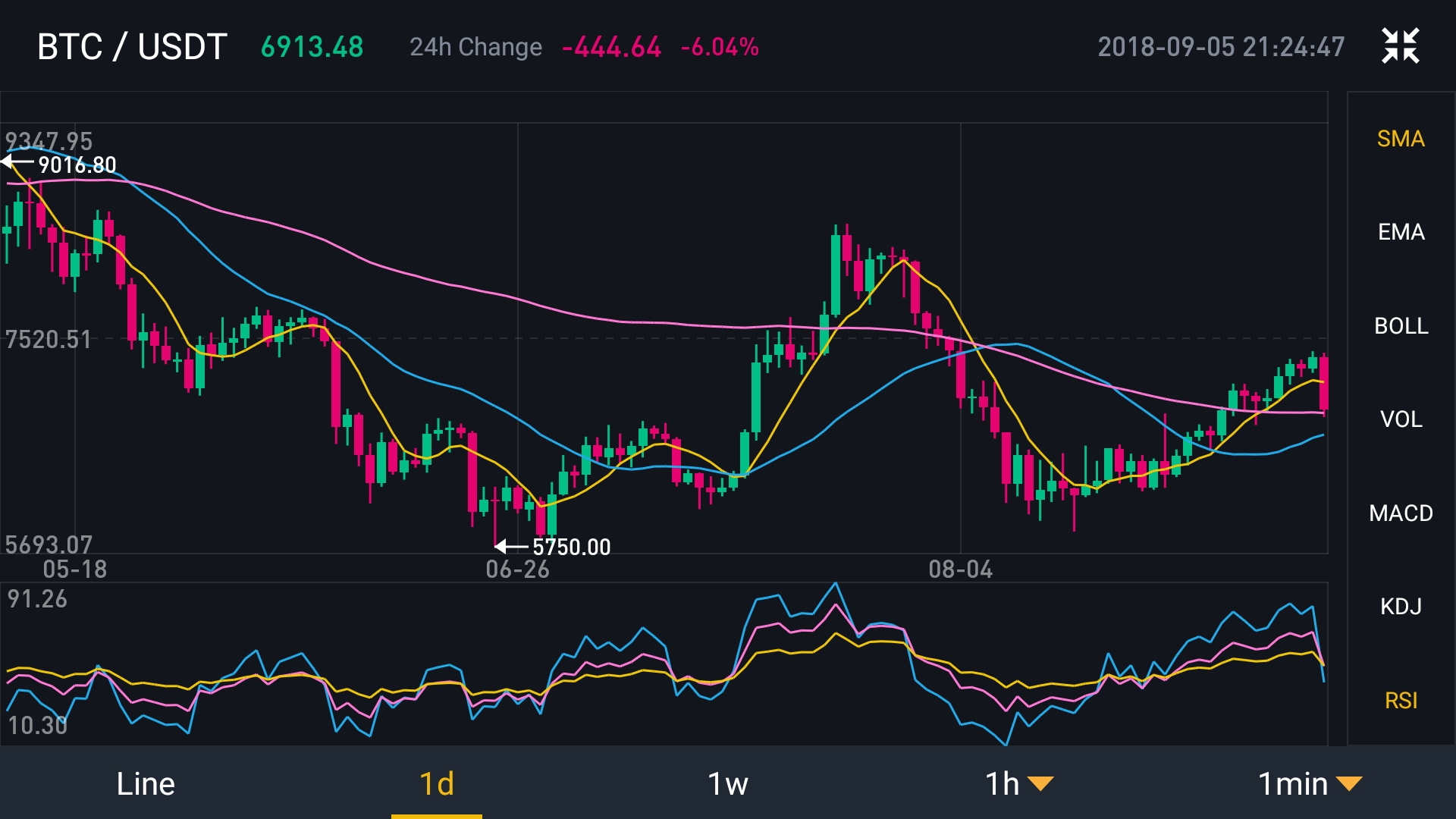Screen dimensions: 1456x819
Task: Switch to Line chart view
Action: (x=146, y=783)
